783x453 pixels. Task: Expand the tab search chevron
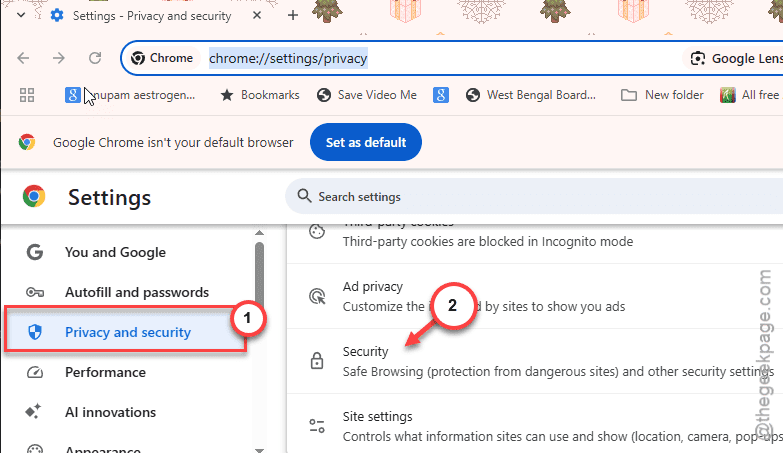(x=21, y=15)
